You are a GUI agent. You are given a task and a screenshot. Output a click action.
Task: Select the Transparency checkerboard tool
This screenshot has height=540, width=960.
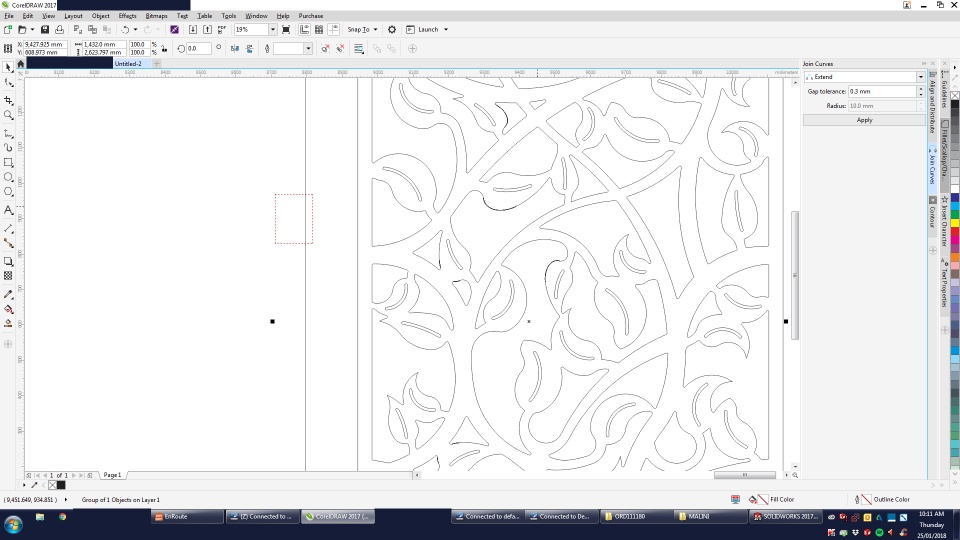(8, 276)
